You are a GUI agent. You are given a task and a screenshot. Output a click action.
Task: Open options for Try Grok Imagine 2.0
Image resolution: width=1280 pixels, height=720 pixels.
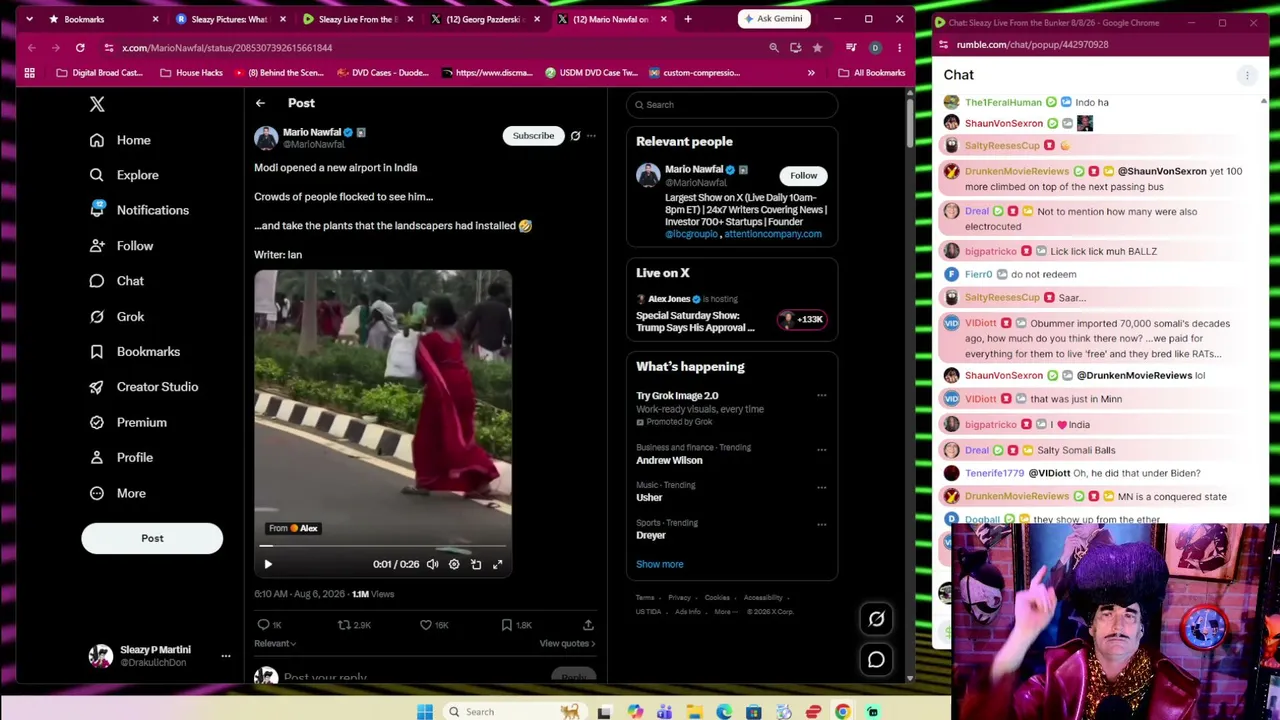coord(821,396)
